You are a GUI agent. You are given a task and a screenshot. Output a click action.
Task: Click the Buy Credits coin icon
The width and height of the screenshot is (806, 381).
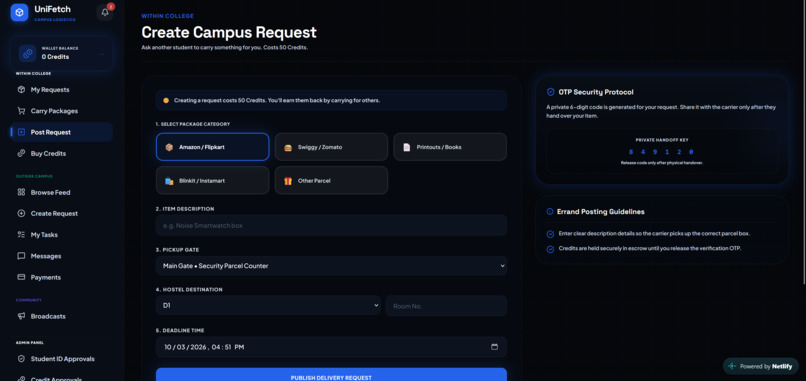[21, 153]
